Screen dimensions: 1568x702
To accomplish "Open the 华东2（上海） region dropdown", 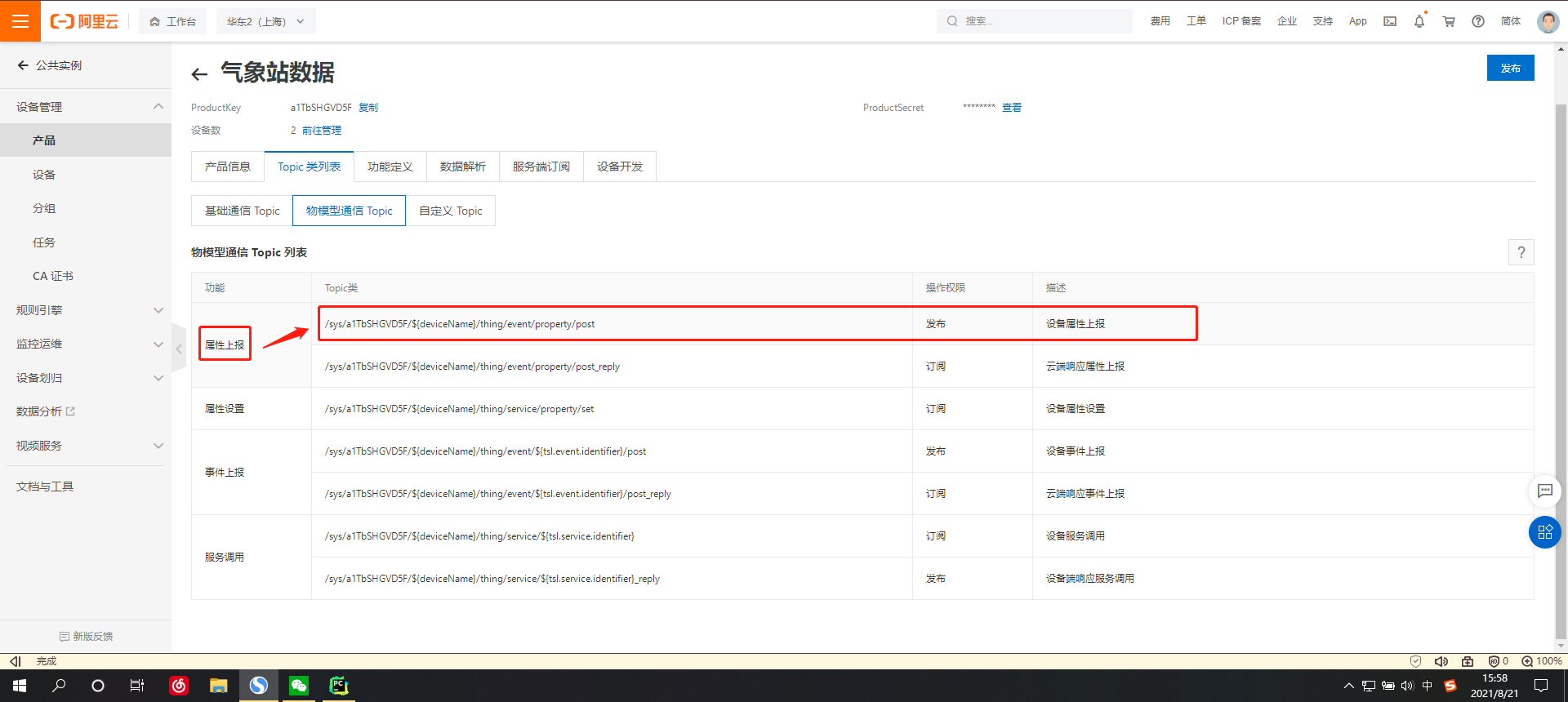I will click(266, 21).
